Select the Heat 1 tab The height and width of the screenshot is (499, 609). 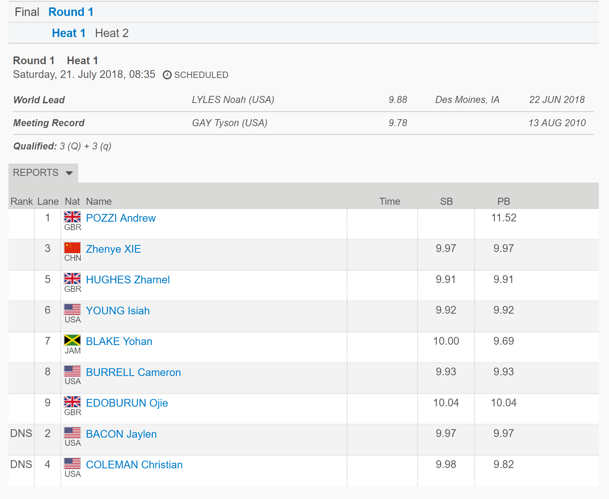coord(69,33)
